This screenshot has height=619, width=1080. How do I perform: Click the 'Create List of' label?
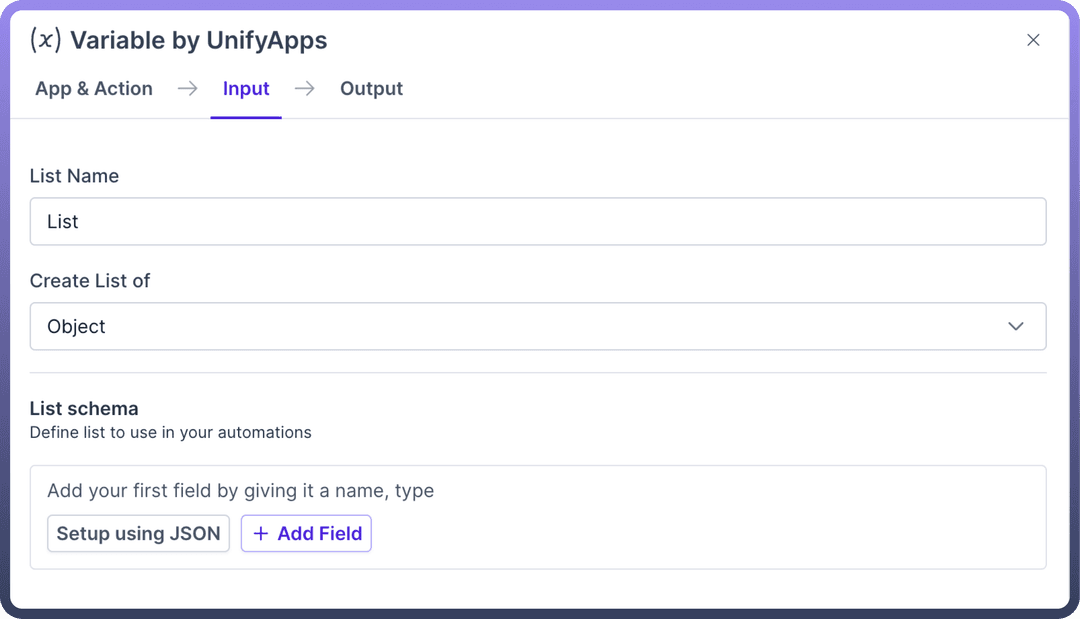90,281
